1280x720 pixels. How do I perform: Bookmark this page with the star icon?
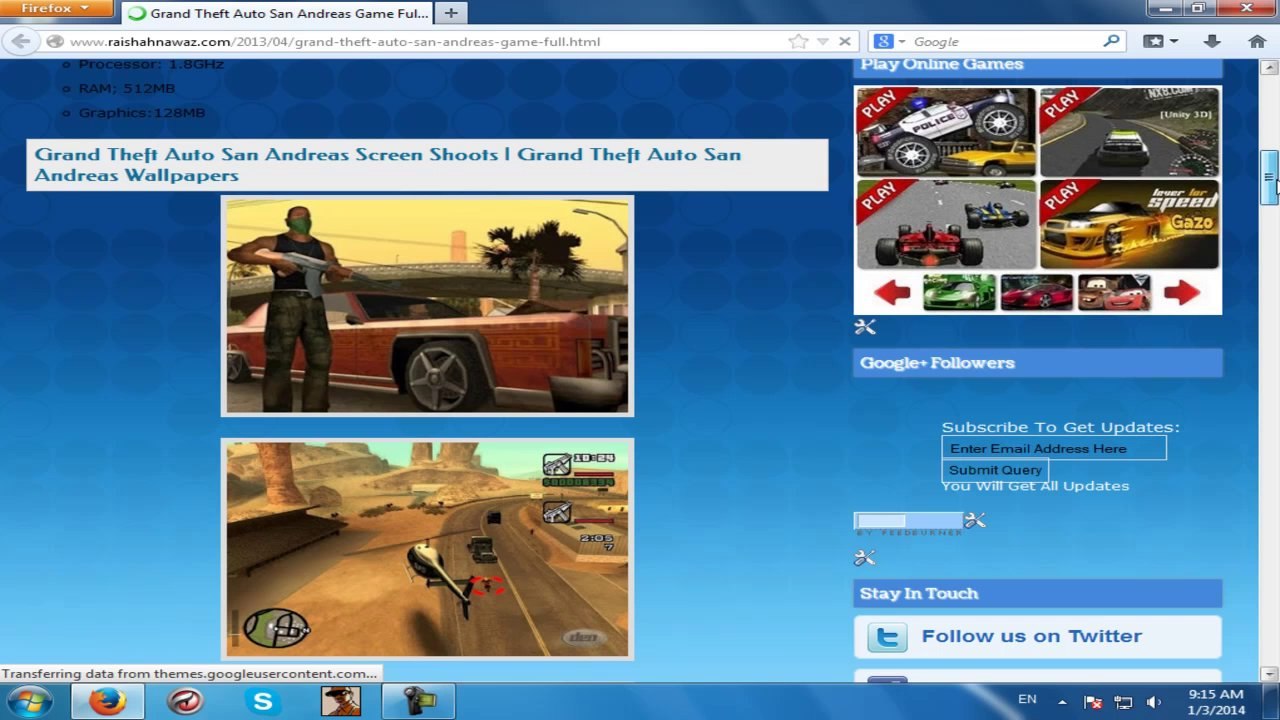pyautogui.click(x=798, y=41)
